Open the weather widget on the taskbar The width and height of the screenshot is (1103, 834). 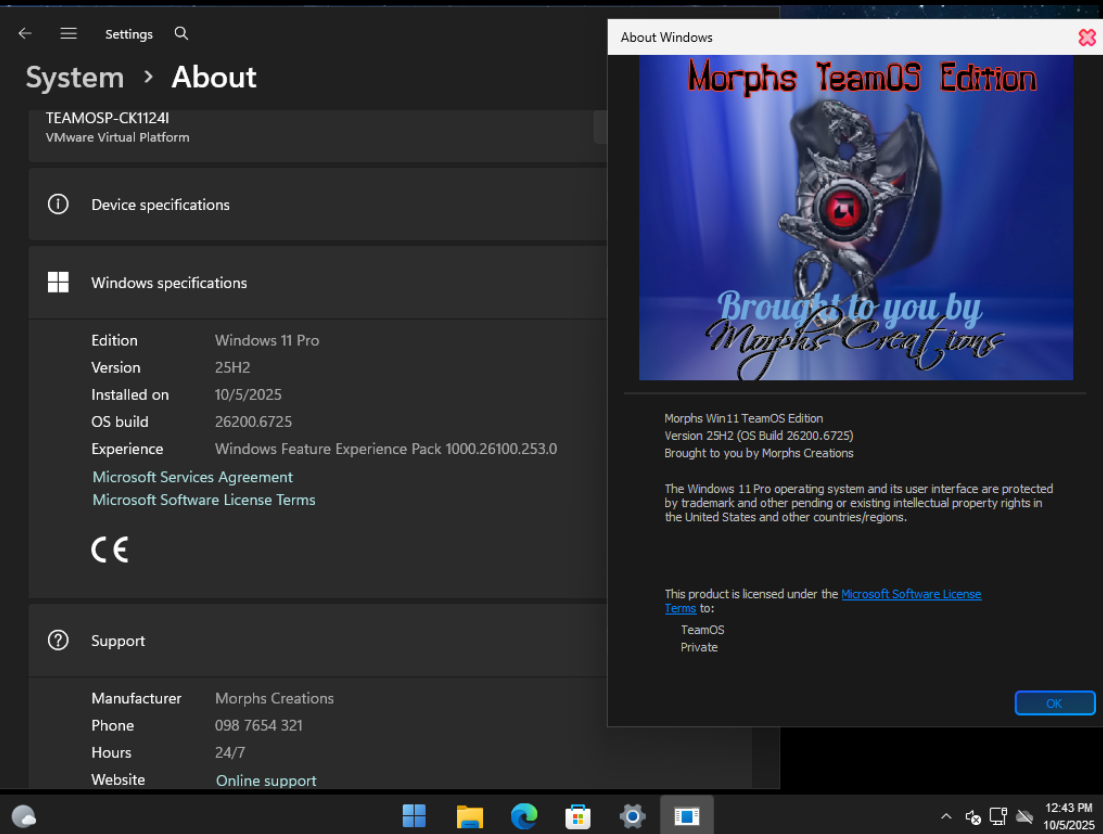[24, 816]
